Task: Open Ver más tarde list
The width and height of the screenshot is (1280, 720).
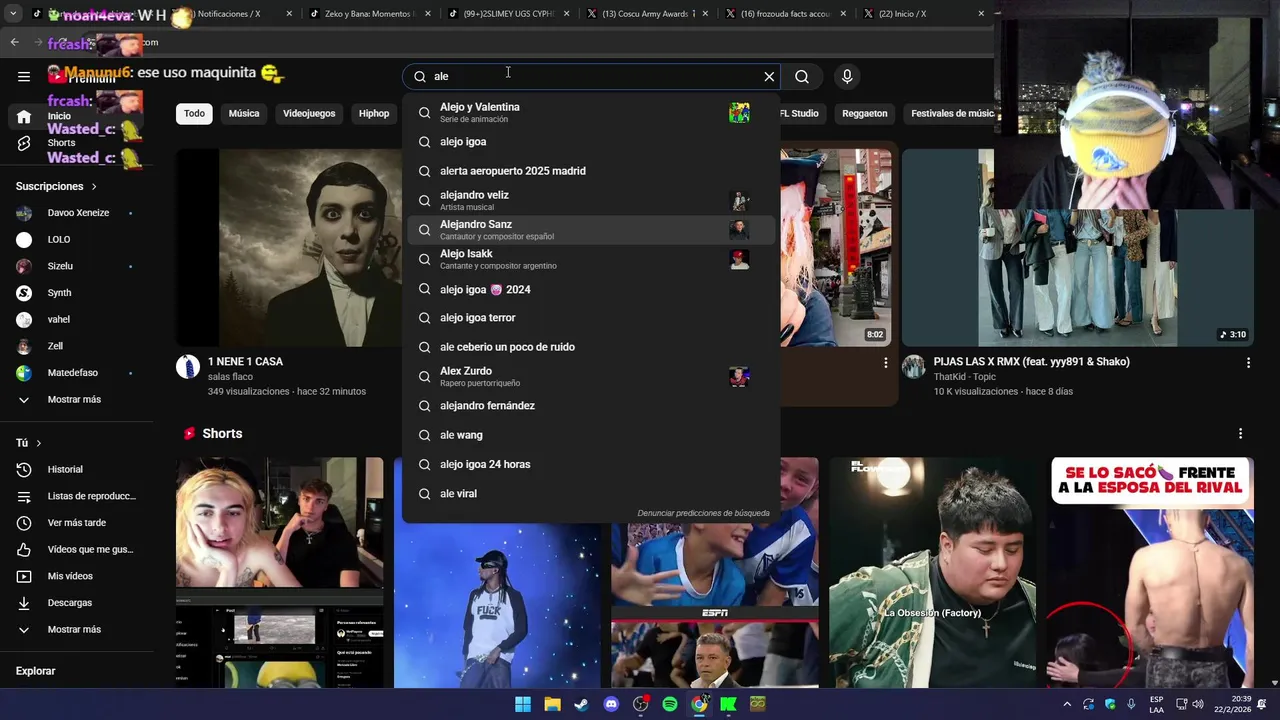Action: (x=76, y=523)
